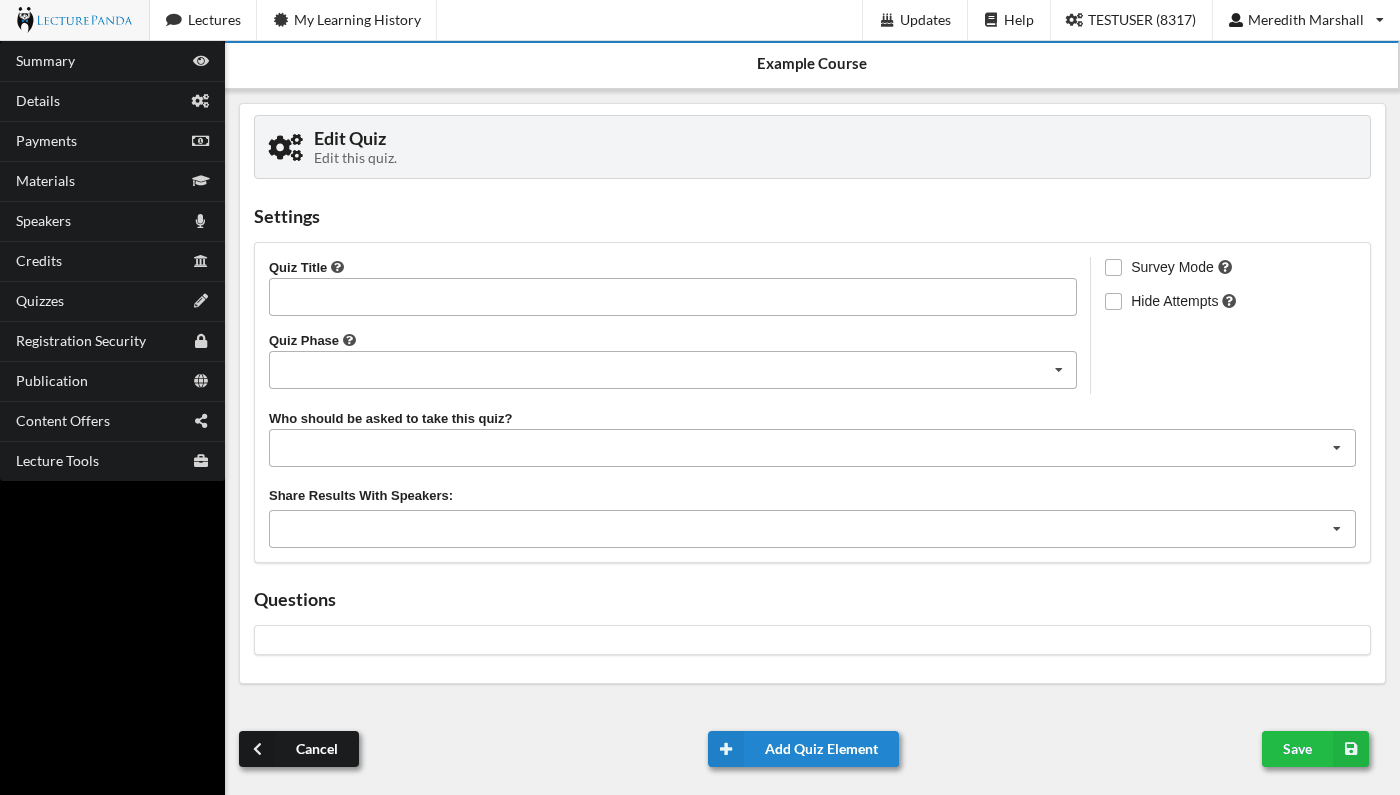Open My Learning History
Screen dimensions: 1400x795
click(347, 20)
